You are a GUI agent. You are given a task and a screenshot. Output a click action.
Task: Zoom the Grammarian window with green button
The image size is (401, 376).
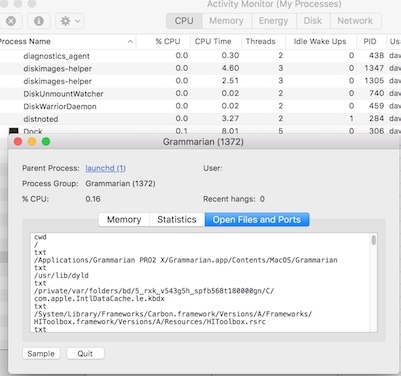(x=46, y=142)
